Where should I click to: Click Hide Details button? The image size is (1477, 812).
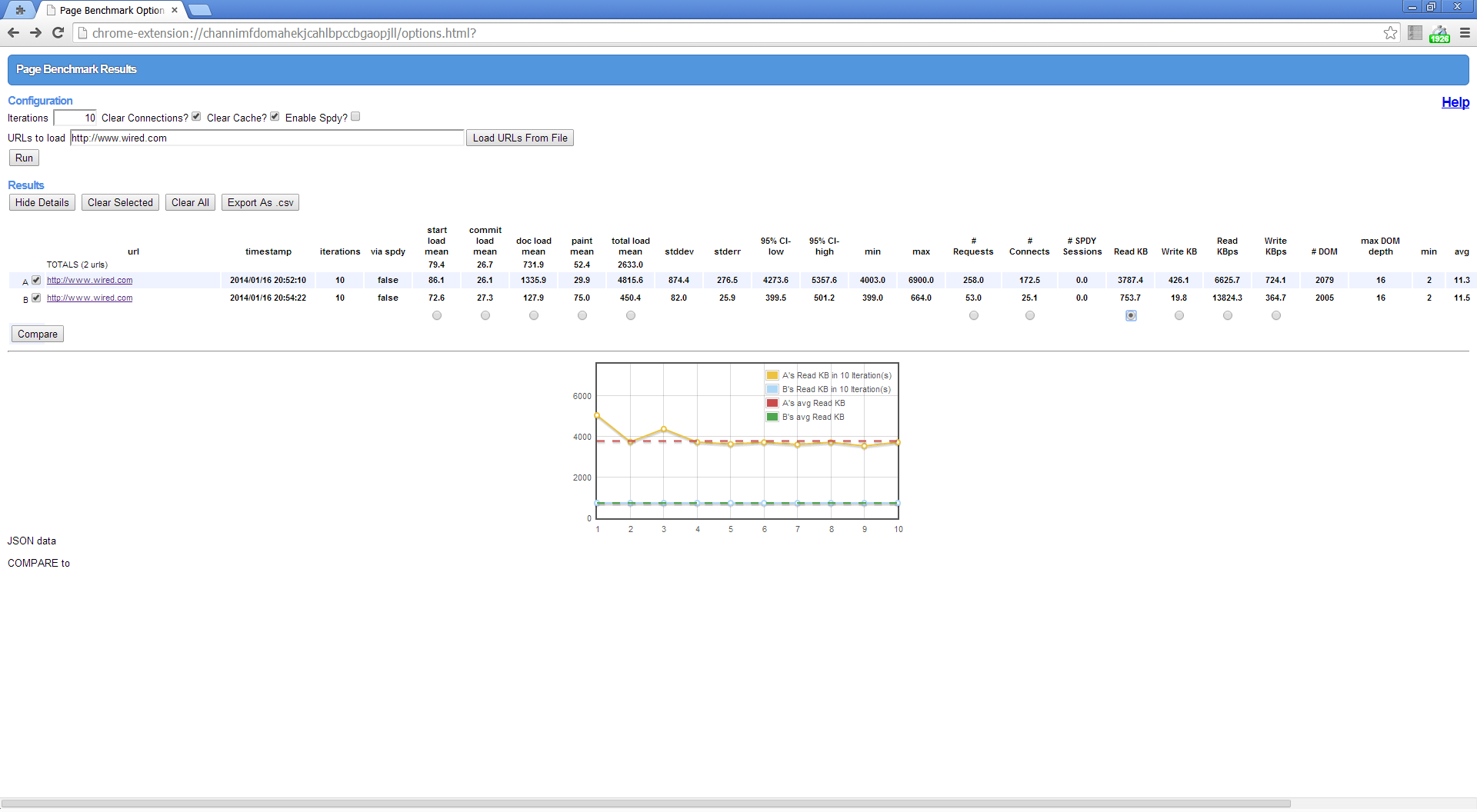[x=42, y=202]
